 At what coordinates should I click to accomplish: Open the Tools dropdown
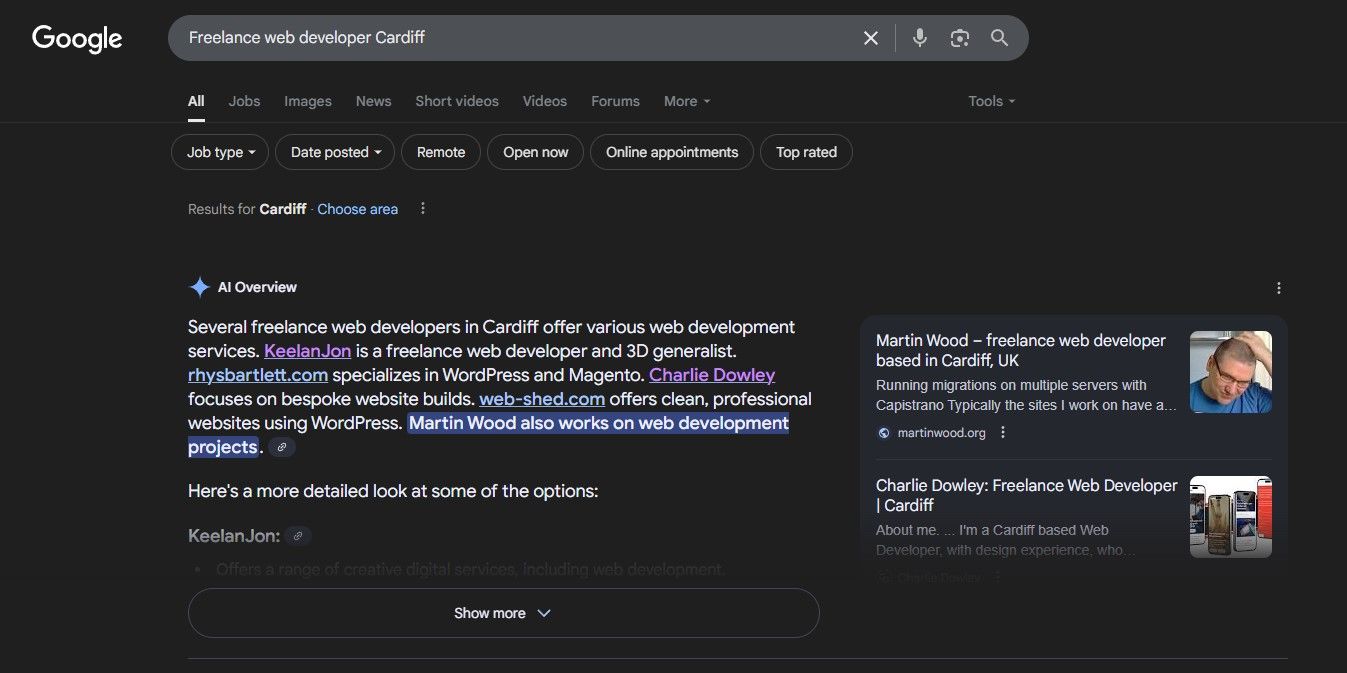(x=991, y=101)
